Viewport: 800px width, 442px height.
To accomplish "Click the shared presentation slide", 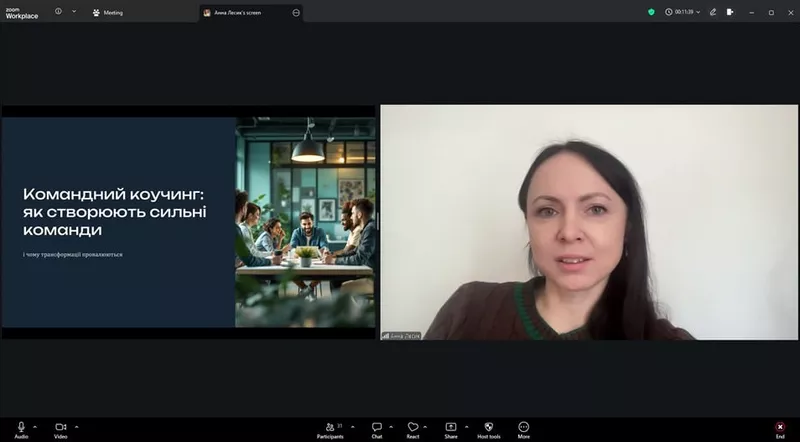I will 188,222.
